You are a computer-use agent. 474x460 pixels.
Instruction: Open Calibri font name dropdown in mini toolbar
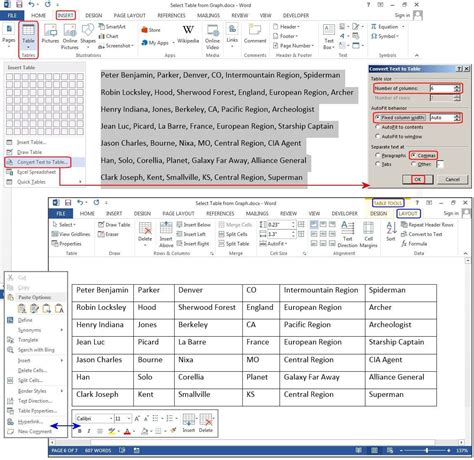pyautogui.click(x=111, y=418)
